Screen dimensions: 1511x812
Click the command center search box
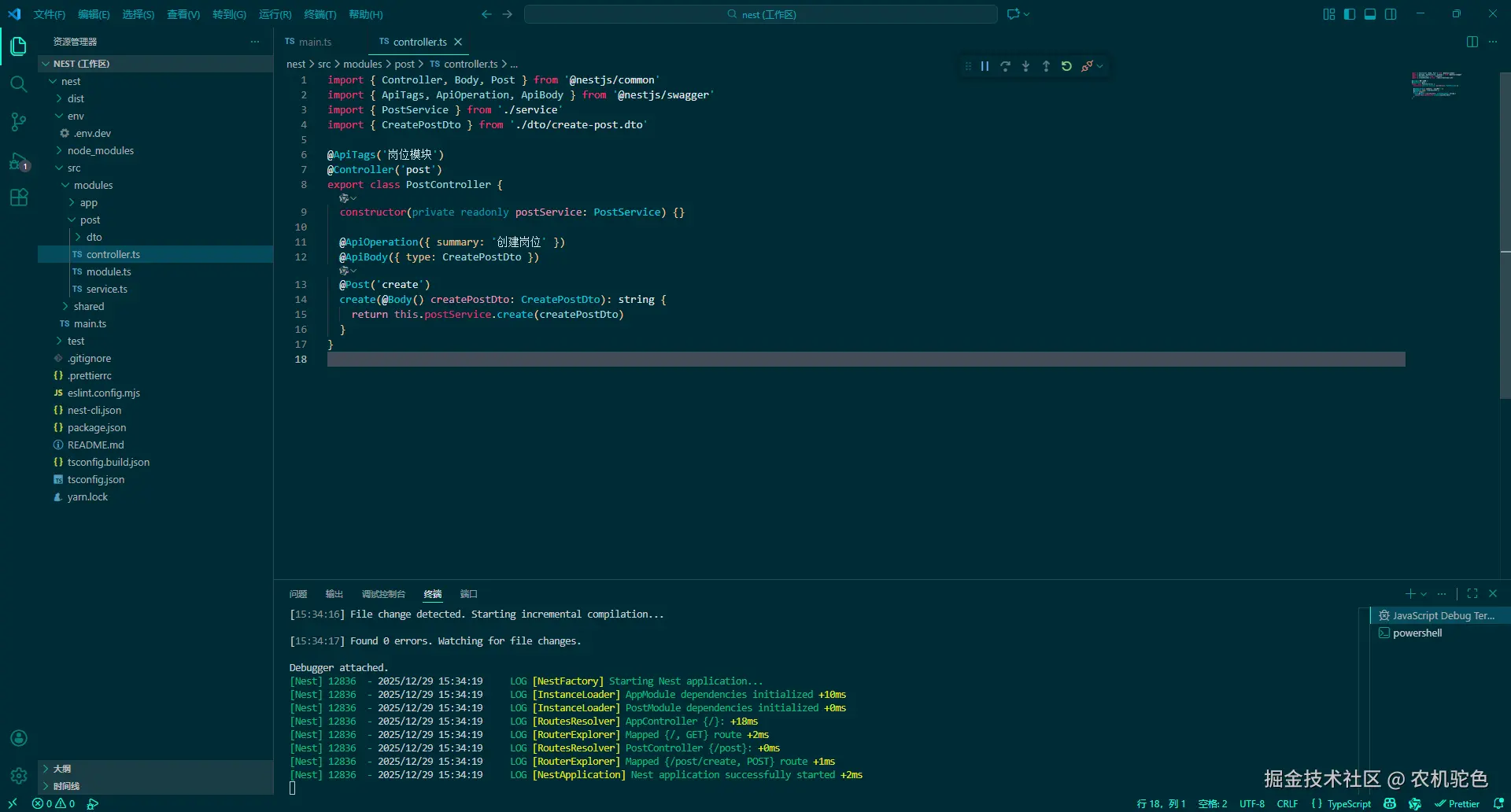pyautogui.click(x=760, y=14)
